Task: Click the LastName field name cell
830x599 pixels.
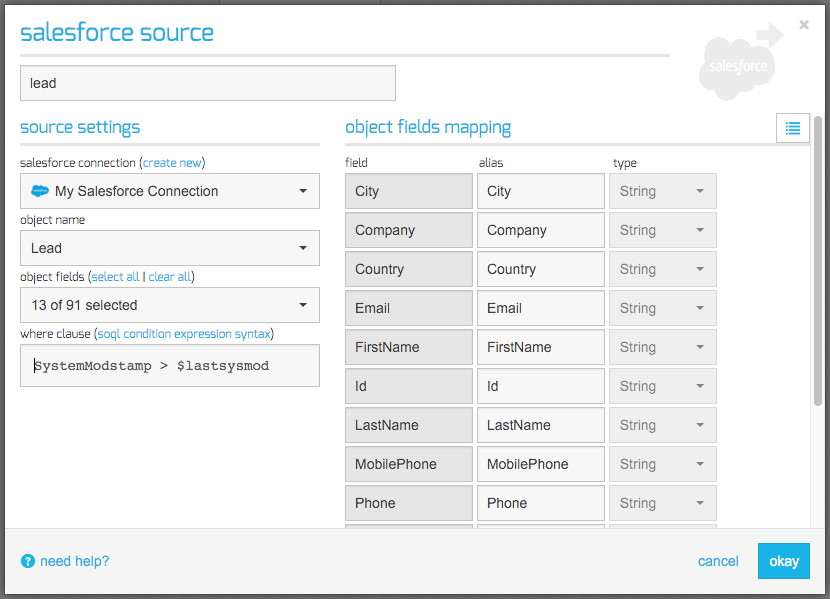Action: (x=409, y=425)
